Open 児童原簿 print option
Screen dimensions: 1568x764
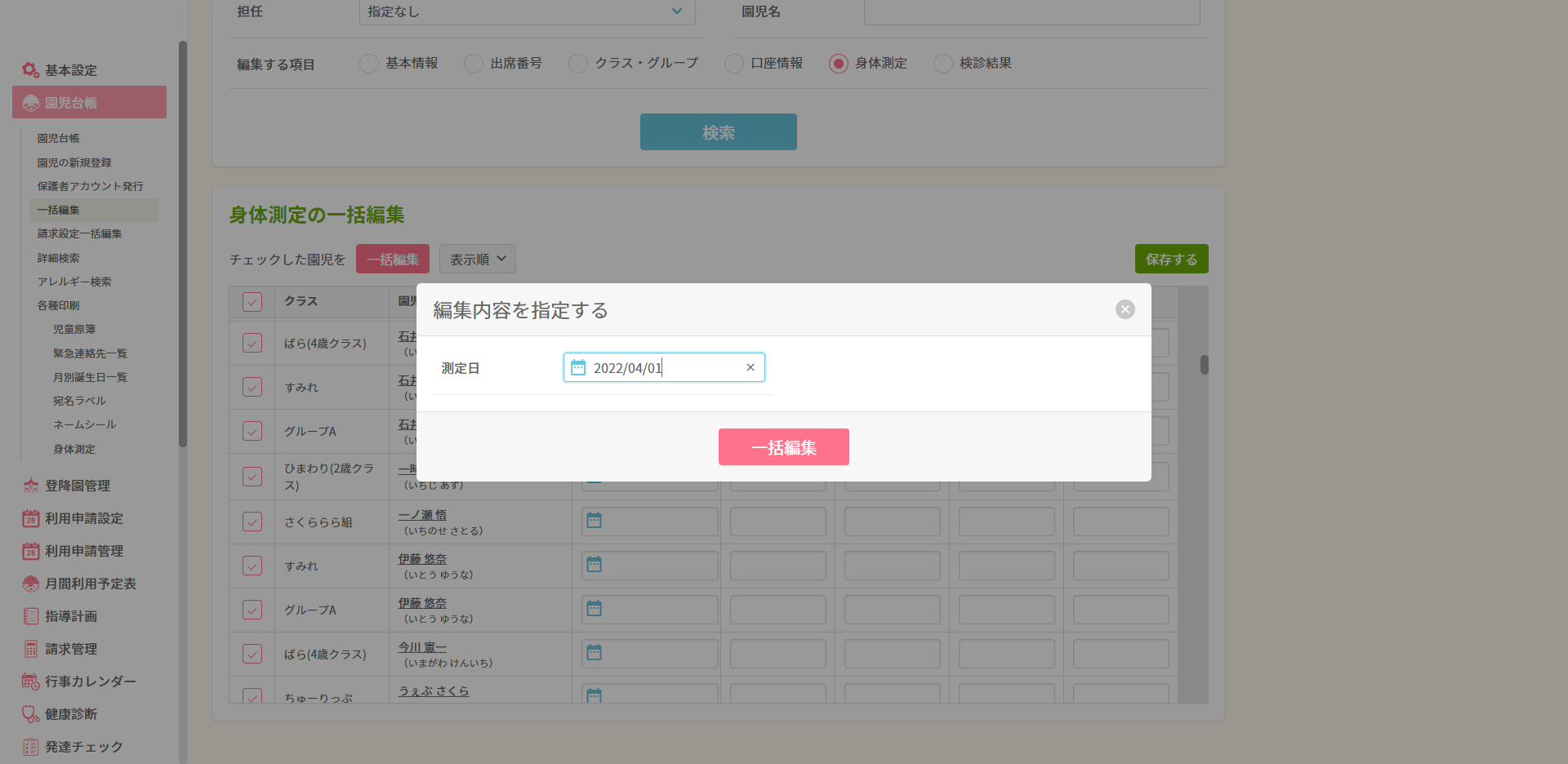pyautogui.click(x=74, y=330)
